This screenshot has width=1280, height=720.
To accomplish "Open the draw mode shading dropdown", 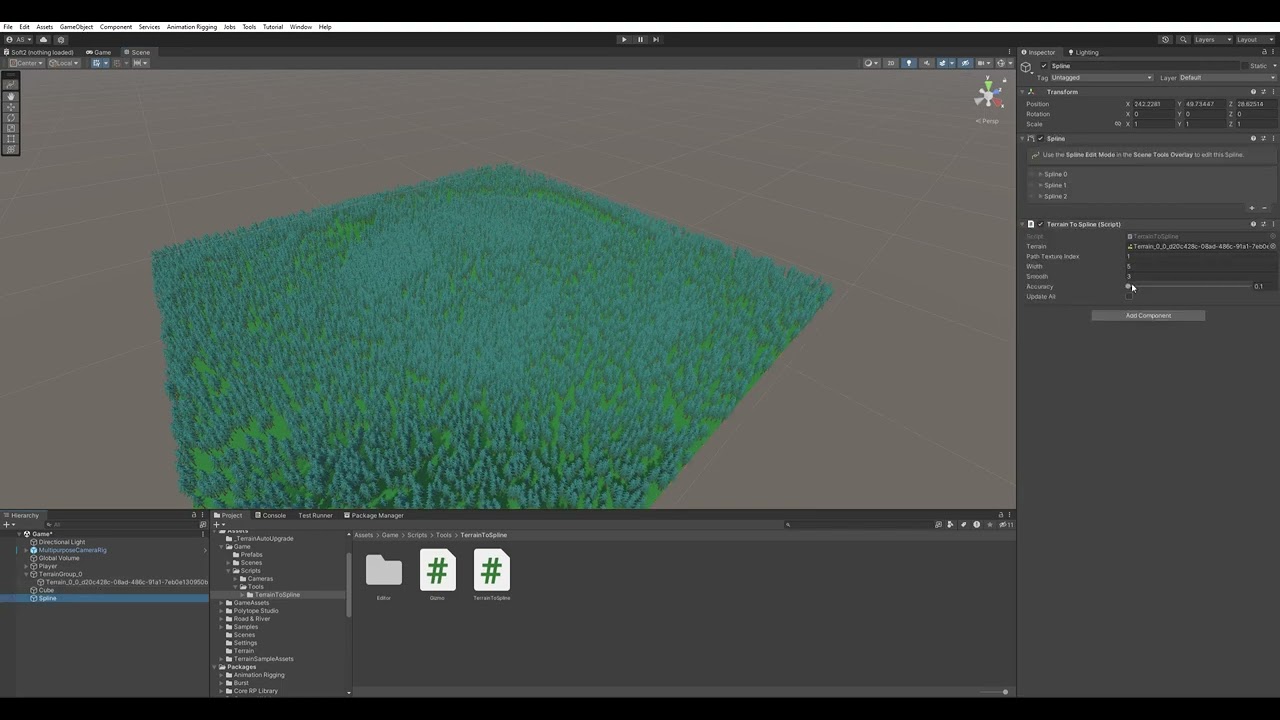I will pyautogui.click(x=872, y=63).
